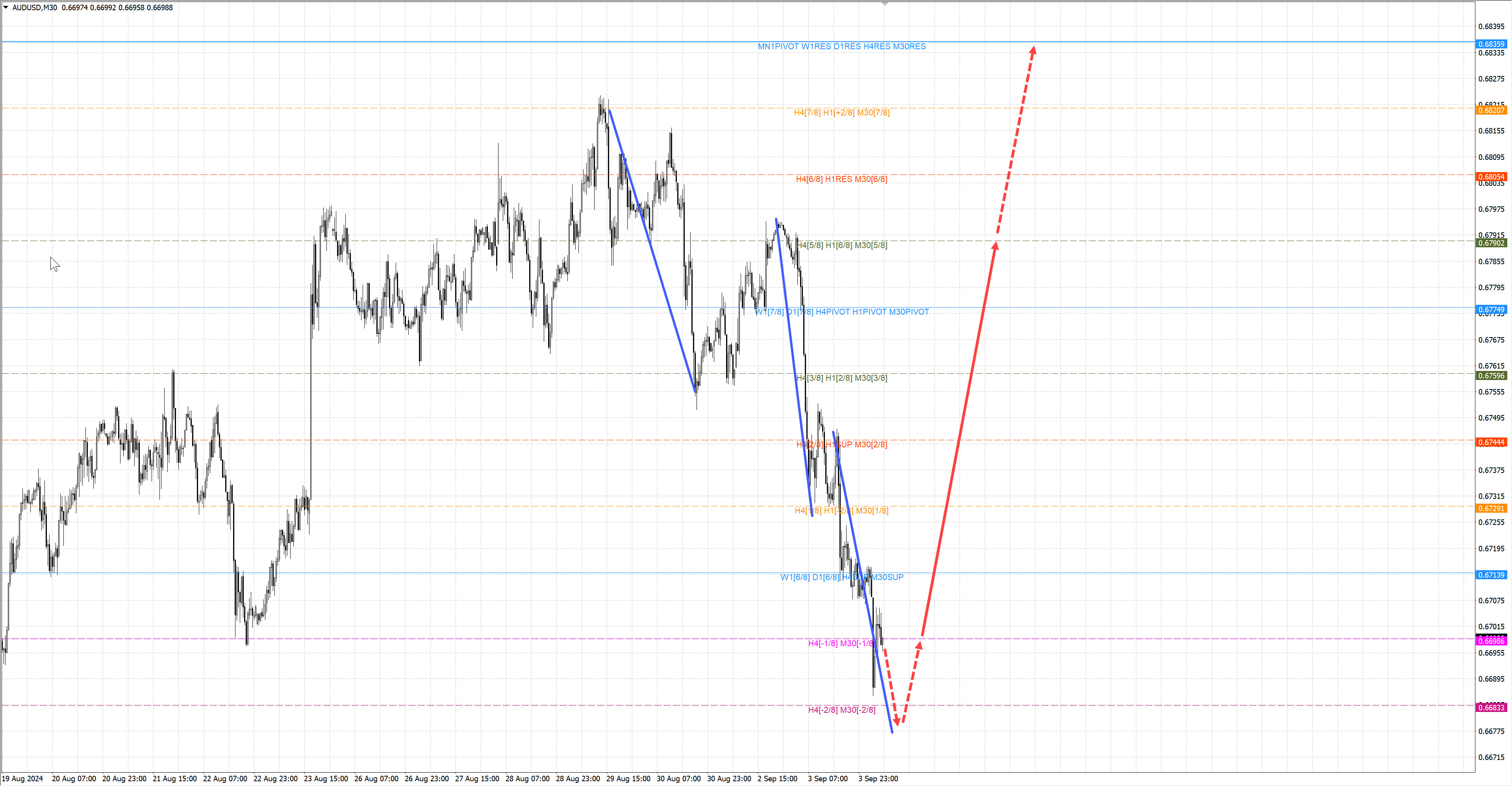Select the 0.66833 crimson price label
Viewport: 1512px width, 786px height.
[1491, 707]
